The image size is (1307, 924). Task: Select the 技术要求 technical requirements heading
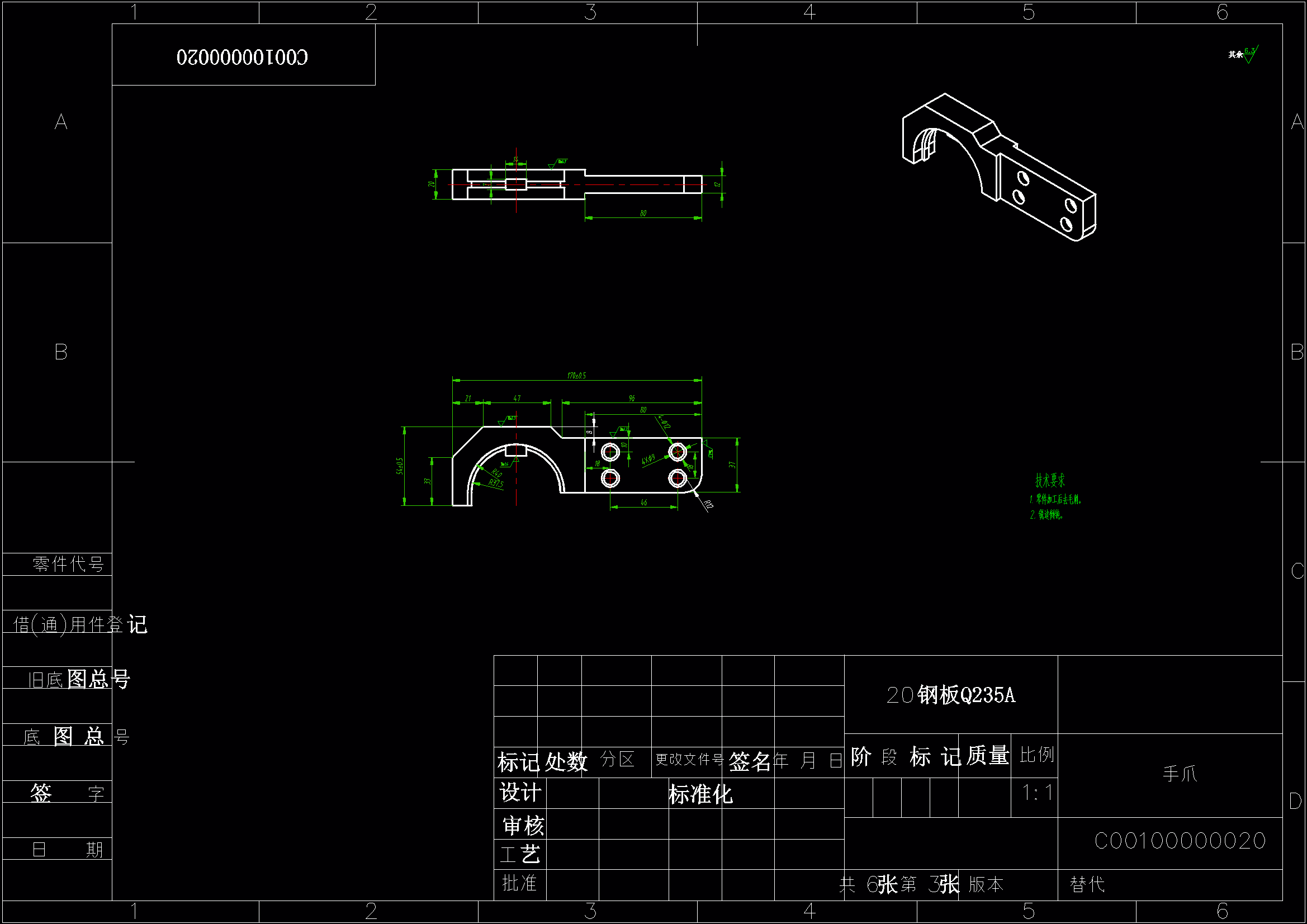1050,481
